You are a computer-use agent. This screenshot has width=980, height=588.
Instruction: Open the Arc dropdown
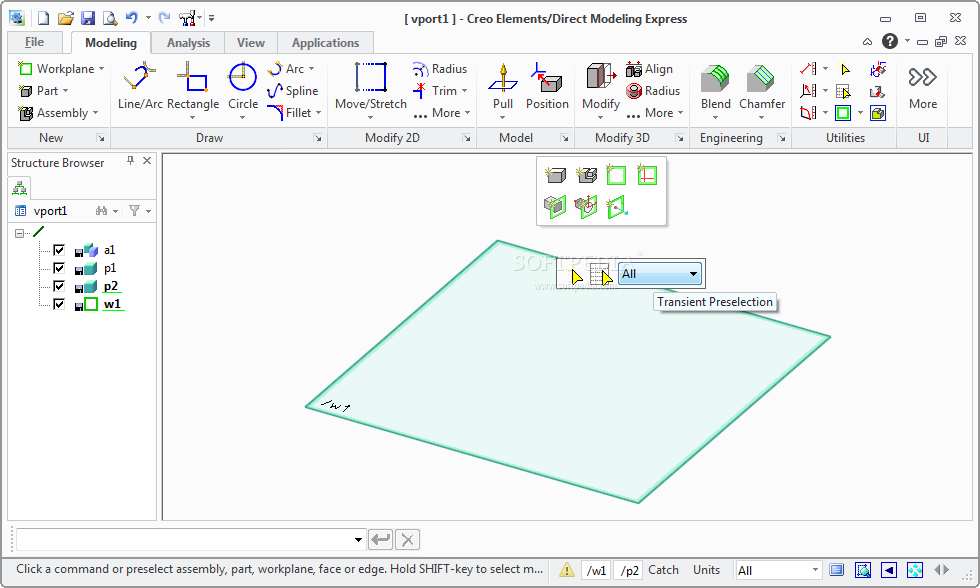tap(311, 69)
